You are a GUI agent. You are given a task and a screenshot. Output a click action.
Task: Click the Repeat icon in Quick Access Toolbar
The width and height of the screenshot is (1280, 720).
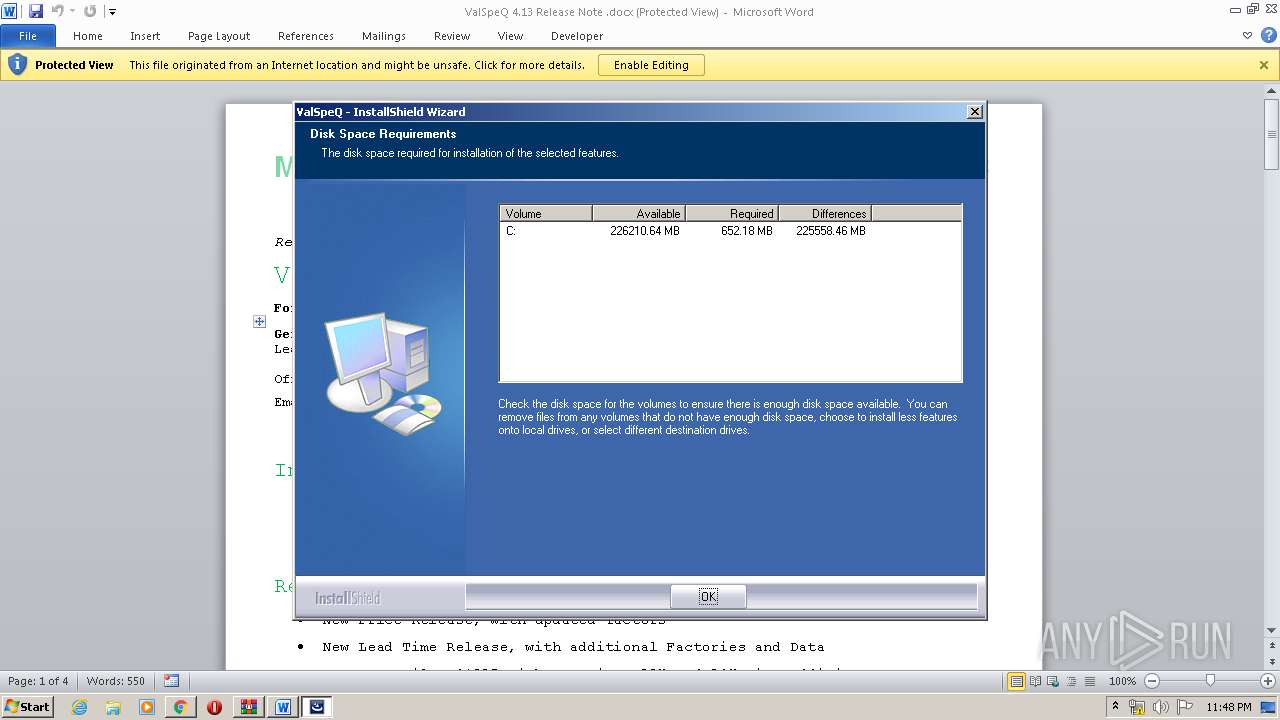click(x=90, y=12)
